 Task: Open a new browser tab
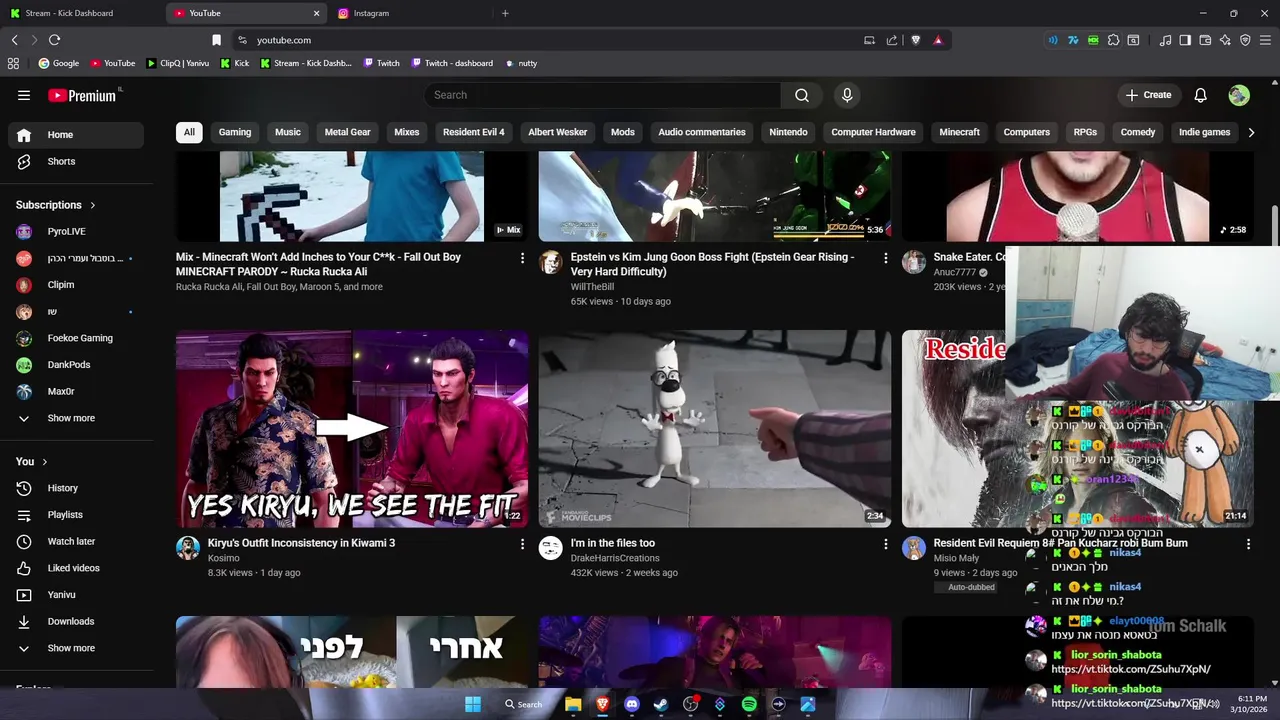pos(505,13)
